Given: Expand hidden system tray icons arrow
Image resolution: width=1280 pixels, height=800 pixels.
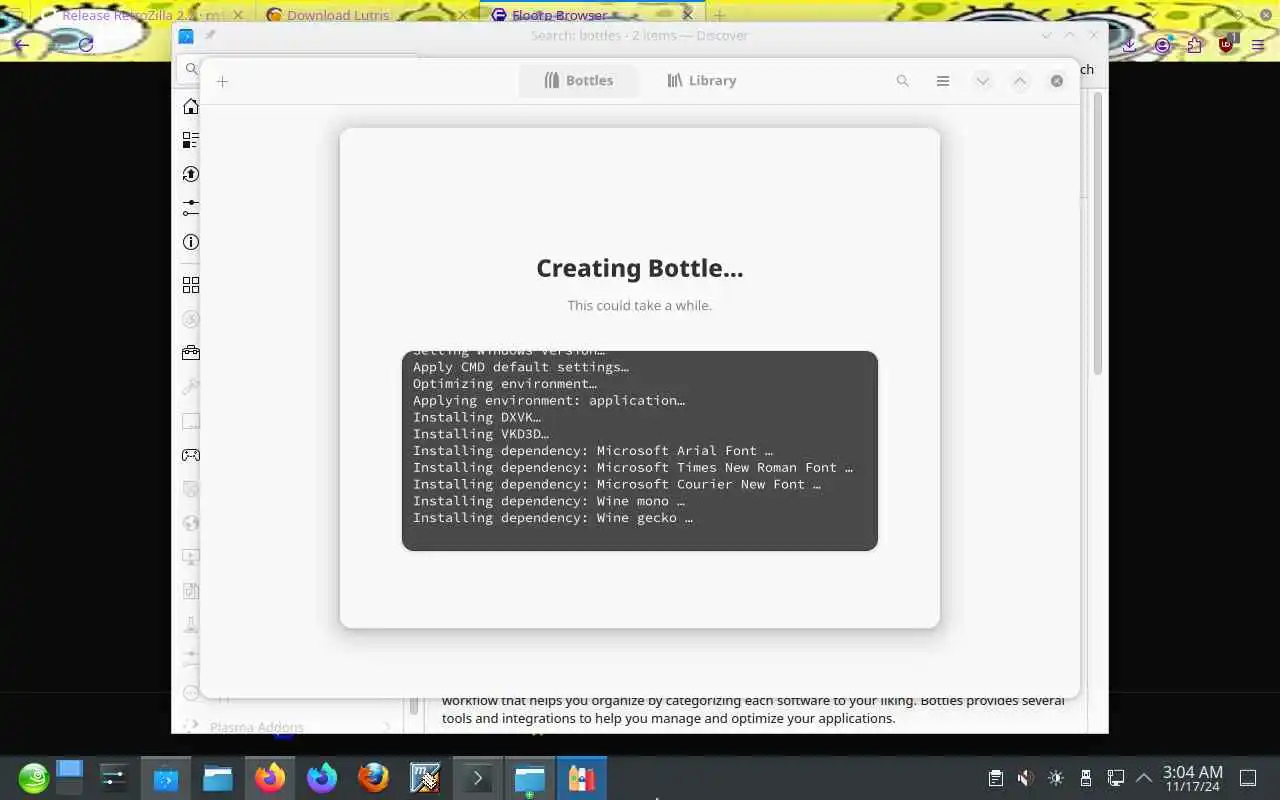Looking at the screenshot, I should 1144,777.
